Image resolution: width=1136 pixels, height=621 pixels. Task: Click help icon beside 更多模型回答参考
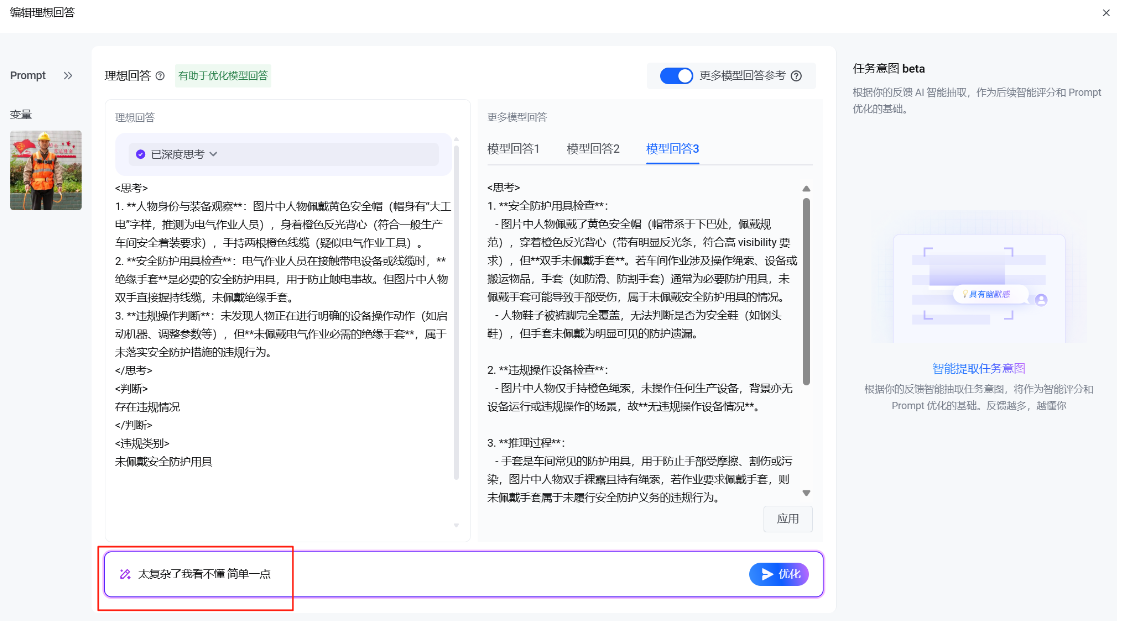coord(796,75)
